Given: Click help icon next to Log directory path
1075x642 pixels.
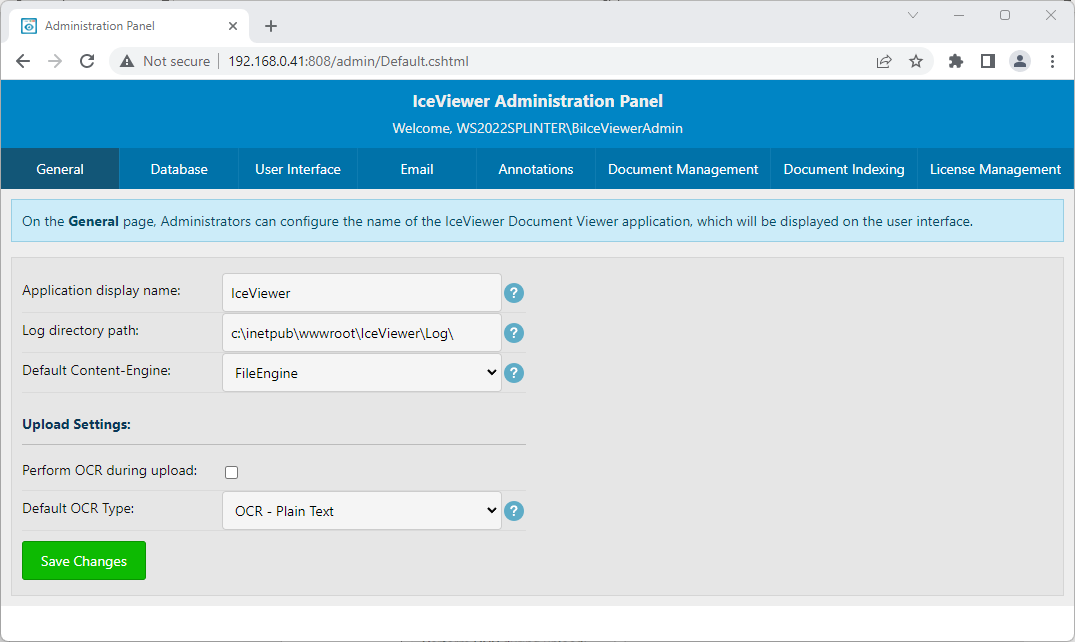Looking at the screenshot, I should [514, 333].
